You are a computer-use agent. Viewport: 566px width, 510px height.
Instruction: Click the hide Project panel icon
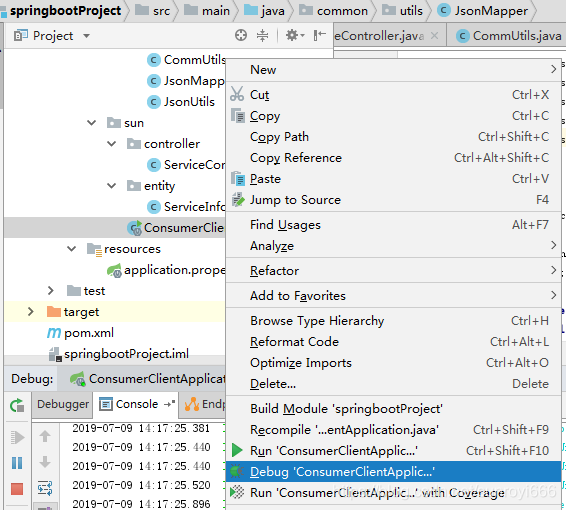point(319,35)
